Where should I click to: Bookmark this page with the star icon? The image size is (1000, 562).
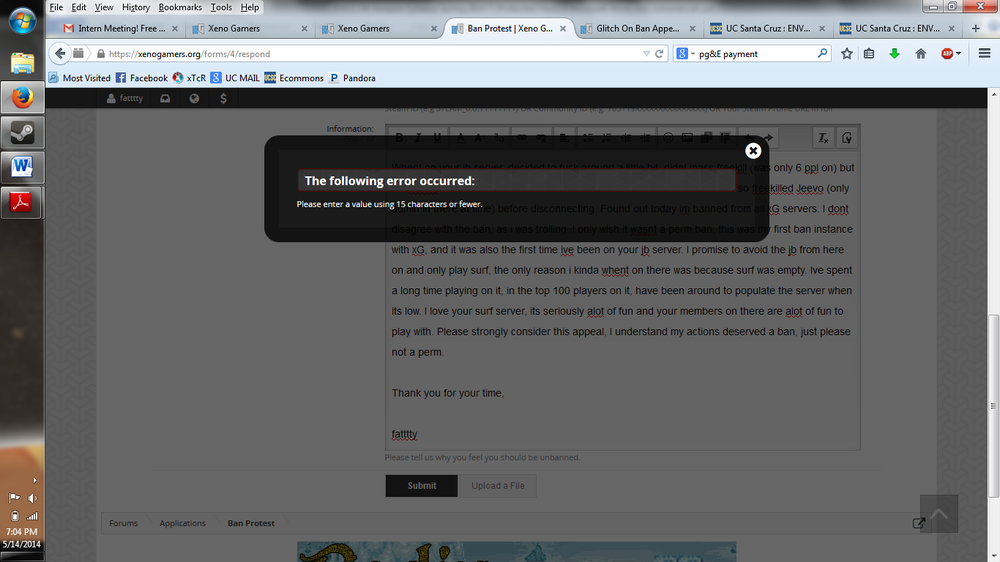pos(846,54)
